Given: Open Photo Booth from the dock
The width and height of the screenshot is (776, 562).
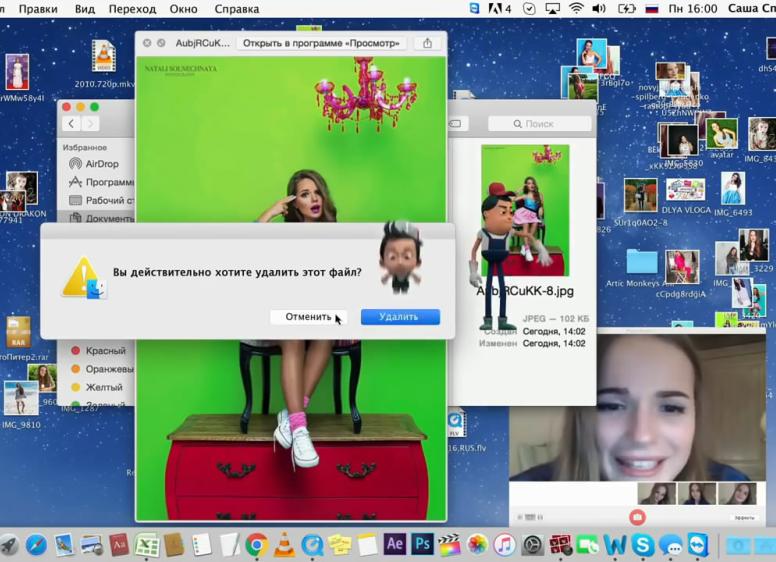Looking at the screenshot, I should coord(560,545).
